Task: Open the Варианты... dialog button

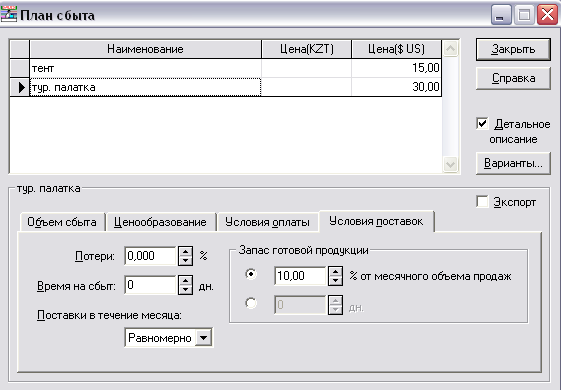Action: [x=513, y=164]
